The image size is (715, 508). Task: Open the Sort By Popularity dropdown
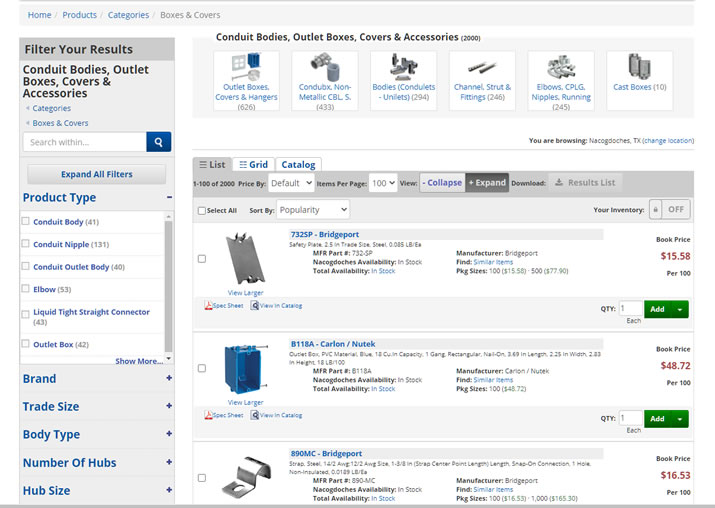coord(313,210)
